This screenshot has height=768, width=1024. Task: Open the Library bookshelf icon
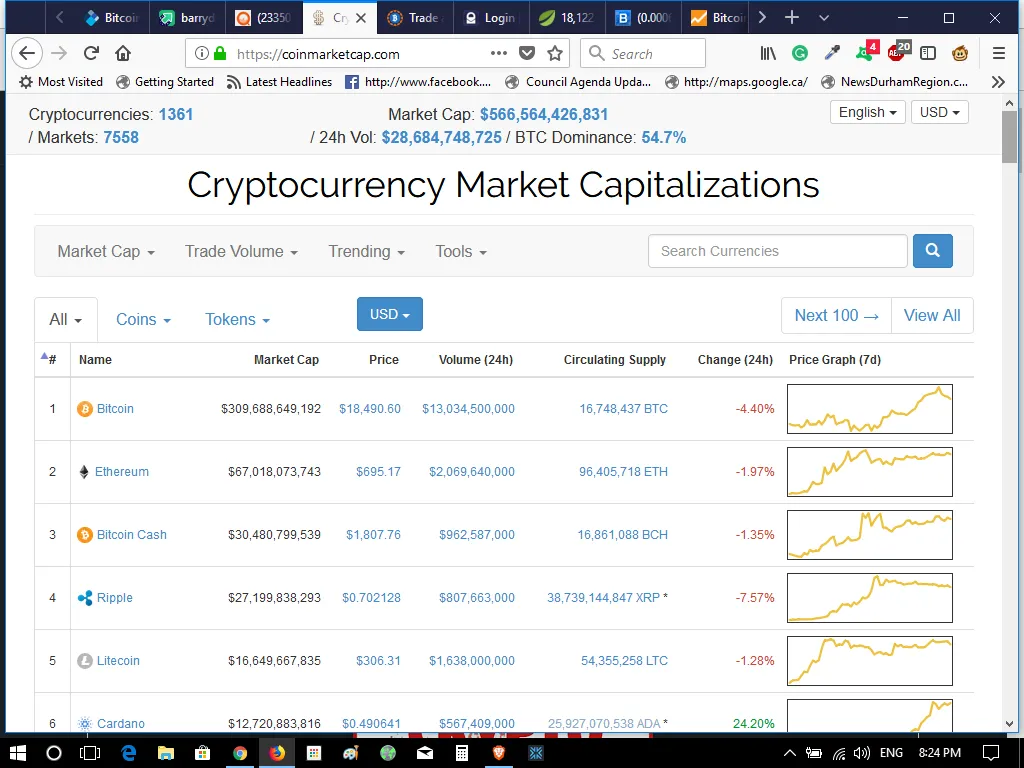coord(769,54)
